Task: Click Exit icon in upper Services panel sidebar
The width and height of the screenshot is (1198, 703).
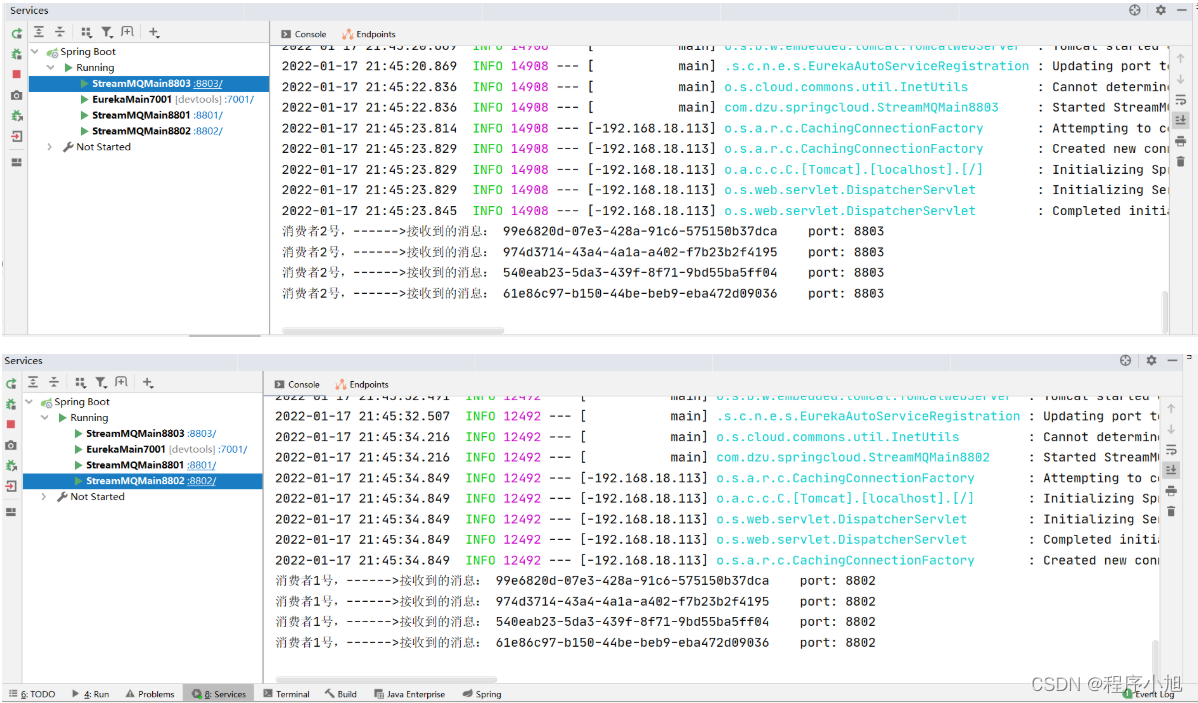Action: point(16,136)
